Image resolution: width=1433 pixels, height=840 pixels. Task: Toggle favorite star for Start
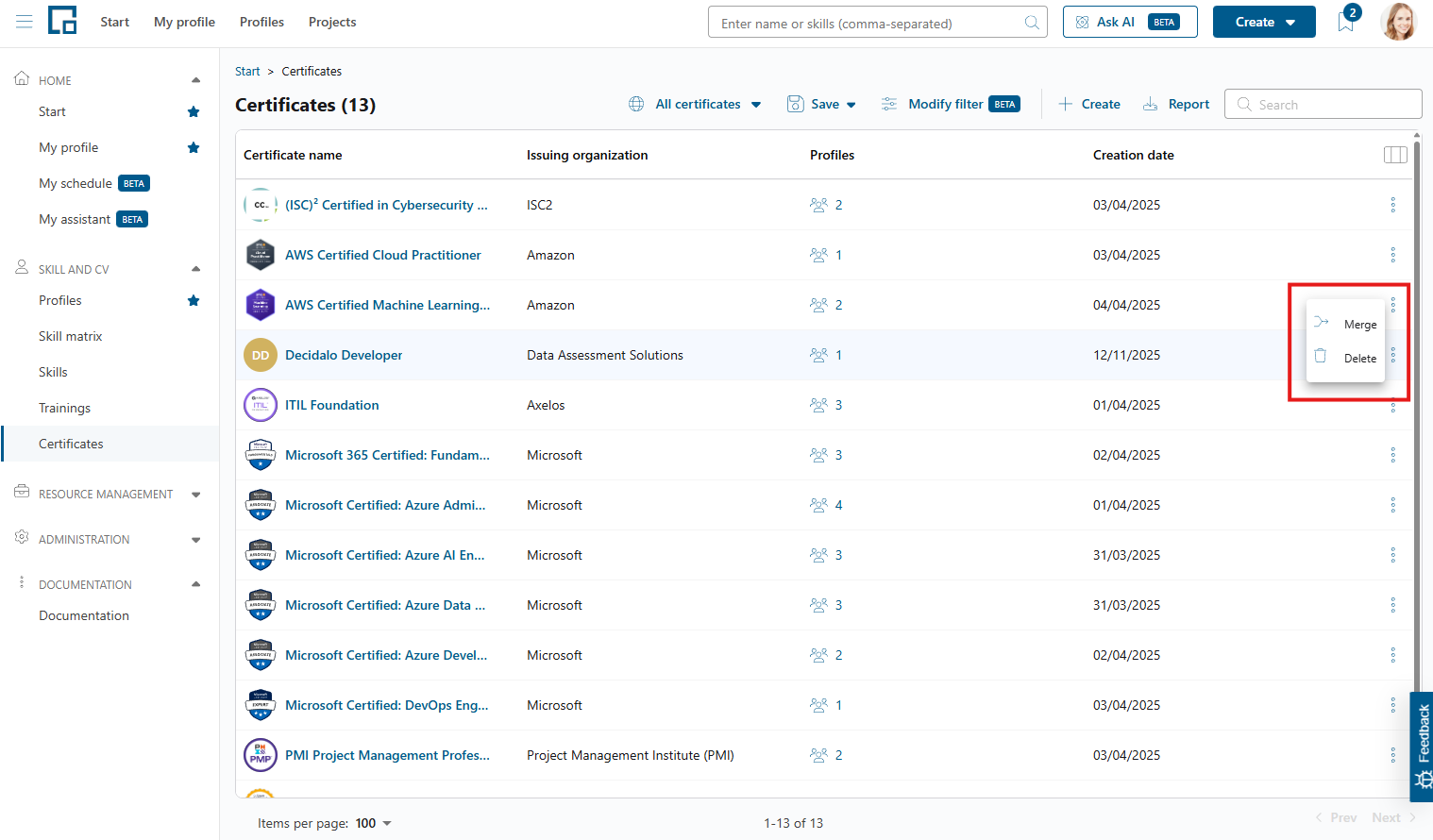coord(194,111)
